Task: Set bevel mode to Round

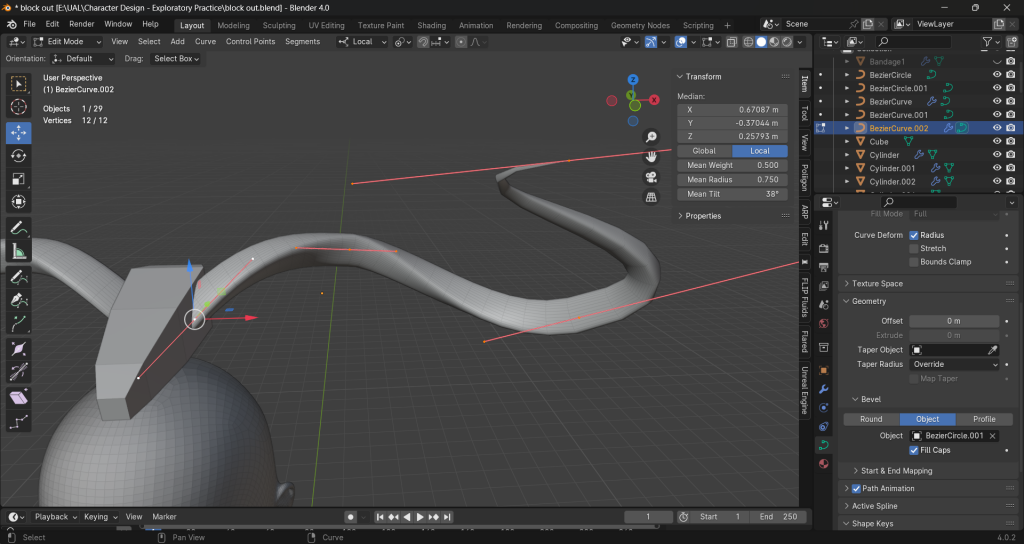Action: point(871,419)
